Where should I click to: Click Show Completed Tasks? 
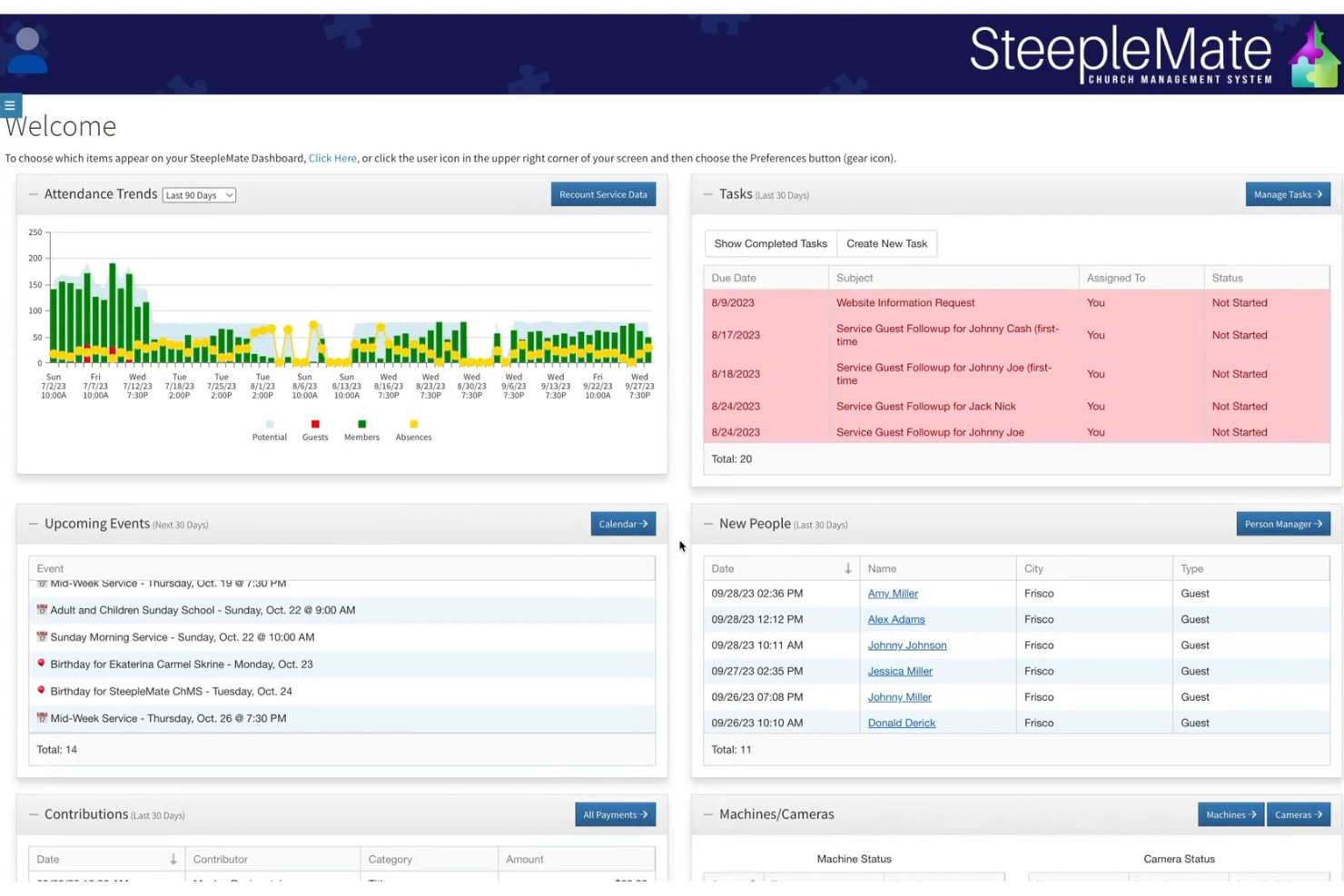(770, 243)
